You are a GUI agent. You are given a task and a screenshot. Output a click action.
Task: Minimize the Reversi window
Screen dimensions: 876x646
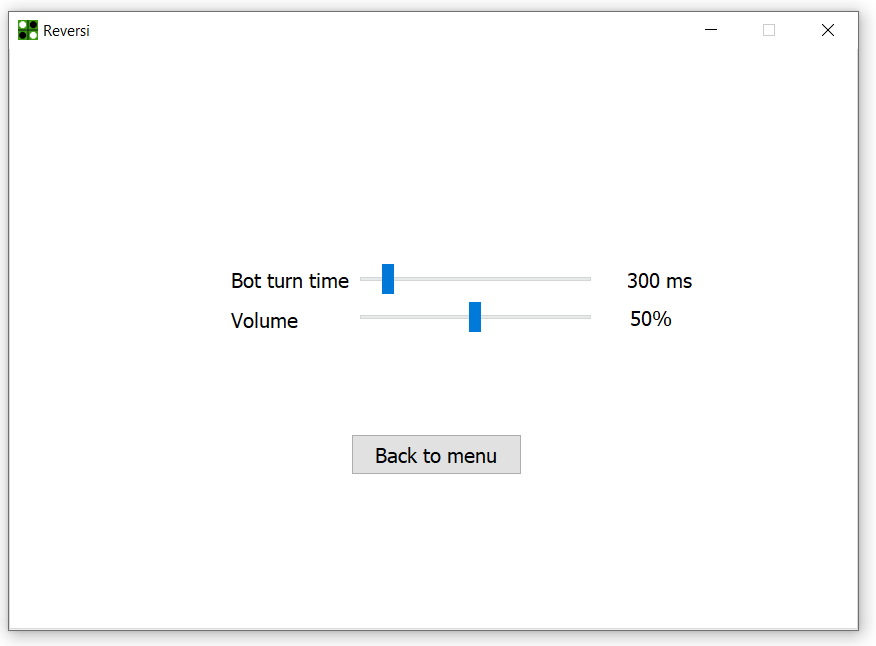pyautogui.click(x=711, y=30)
